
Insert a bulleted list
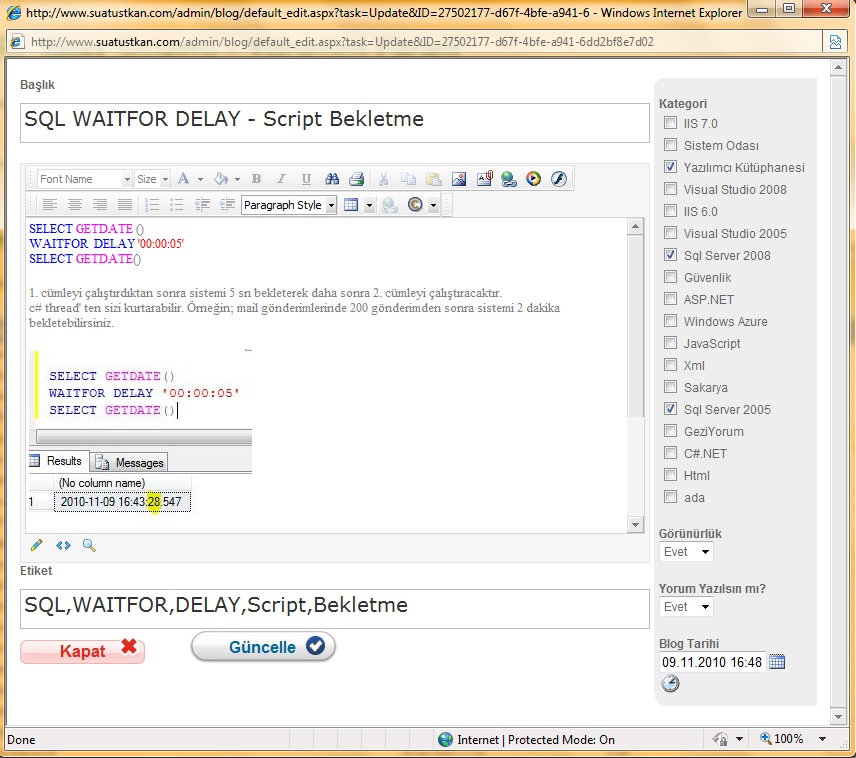pyautogui.click(x=176, y=205)
